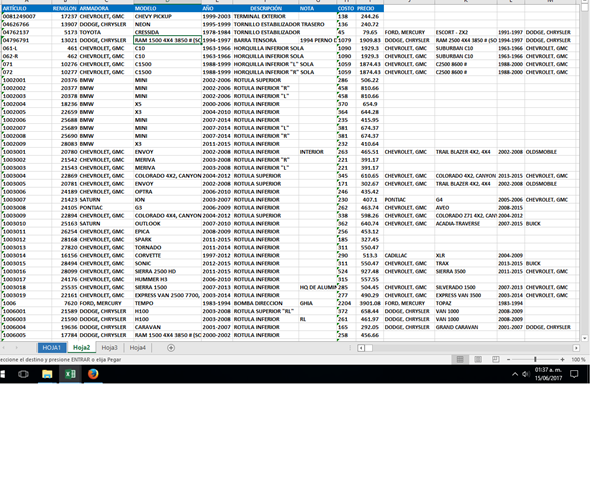The image size is (600, 480).
Task: Switch to Page Break Preview view
Action: [x=496, y=359]
